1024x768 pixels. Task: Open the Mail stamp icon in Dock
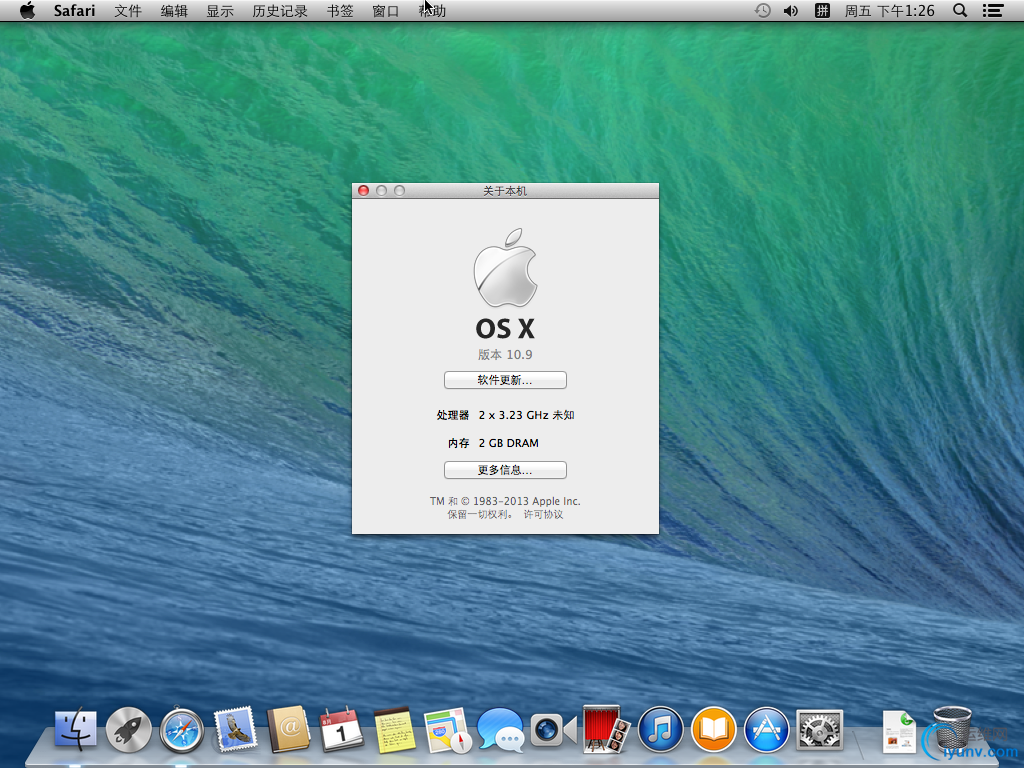(234, 729)
